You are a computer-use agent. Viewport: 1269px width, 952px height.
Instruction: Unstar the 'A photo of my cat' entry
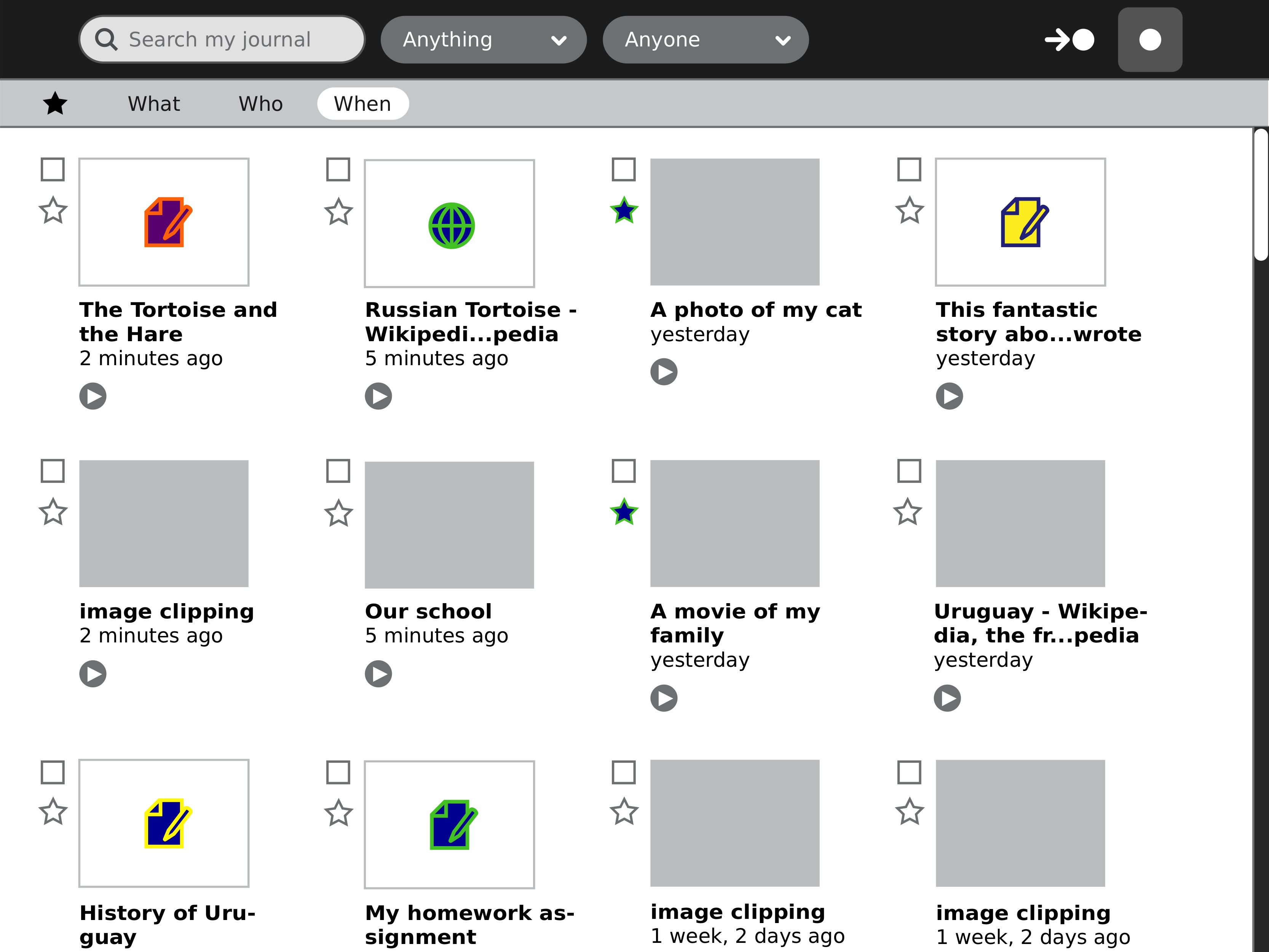[624, 211]
